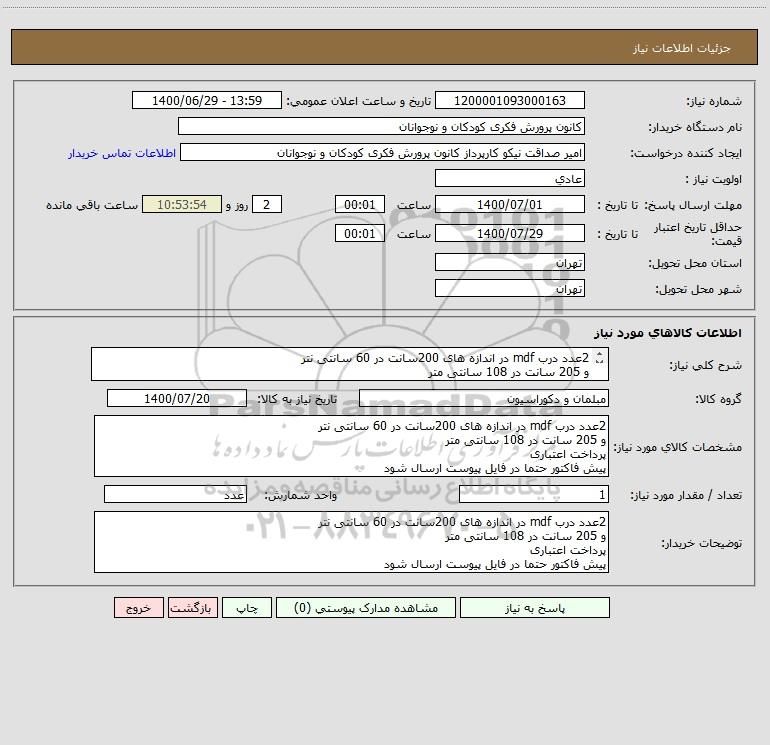Viewport: 770px width, 745px height.
Task: Click price validity date 1400/07/29
Action: (x=510, y=233)
